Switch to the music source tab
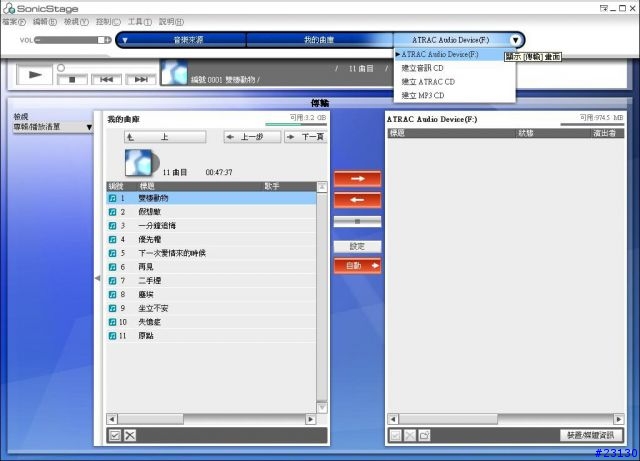This screenshot has width=640, height=461. coord(189,40)
